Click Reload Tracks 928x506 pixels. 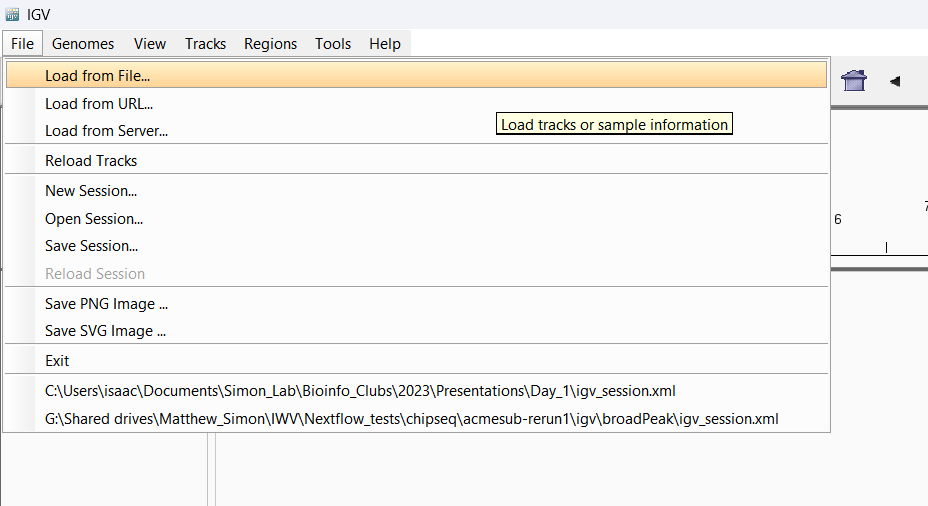[416, 161]
